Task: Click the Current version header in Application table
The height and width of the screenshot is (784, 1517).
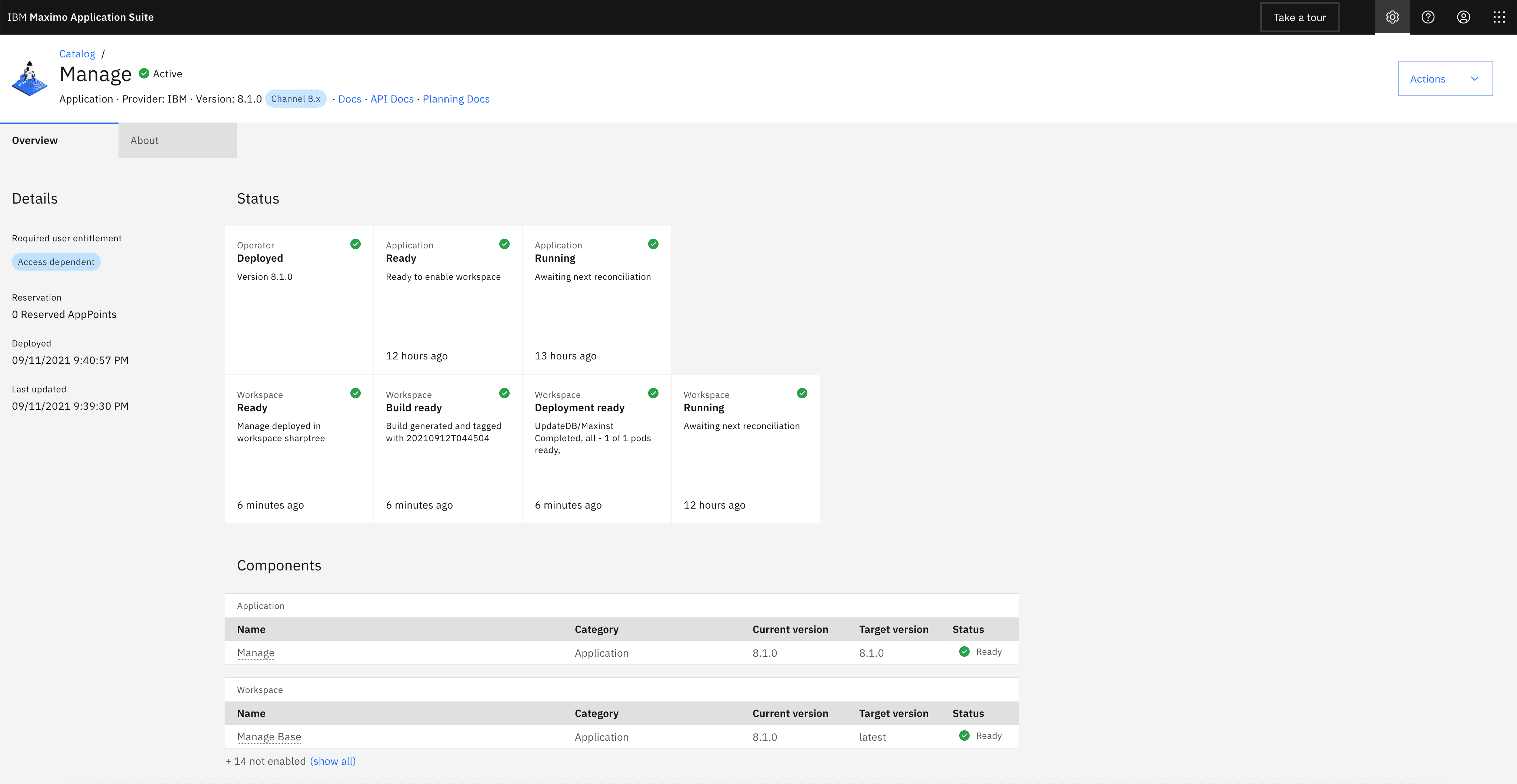Action: (x=790, y=629)
